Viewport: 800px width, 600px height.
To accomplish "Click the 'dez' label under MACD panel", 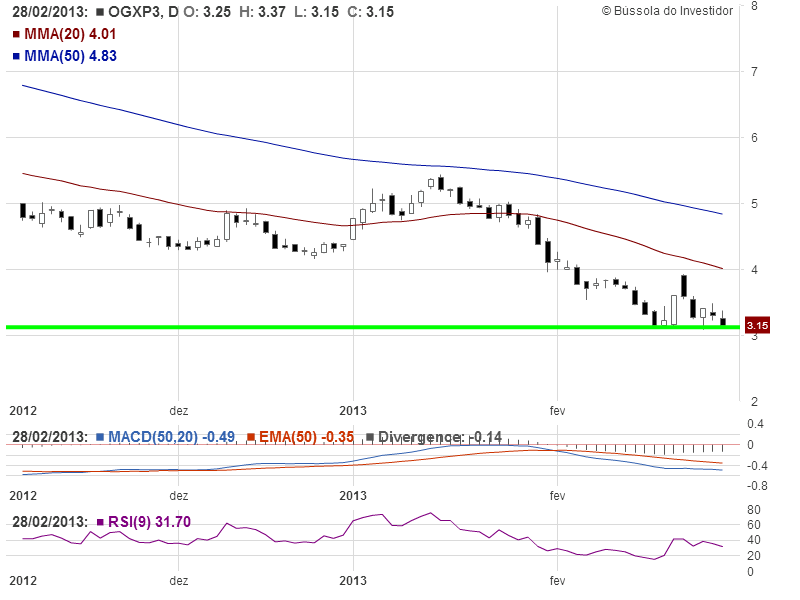I will pyautogui.click(x=179, y=496).
